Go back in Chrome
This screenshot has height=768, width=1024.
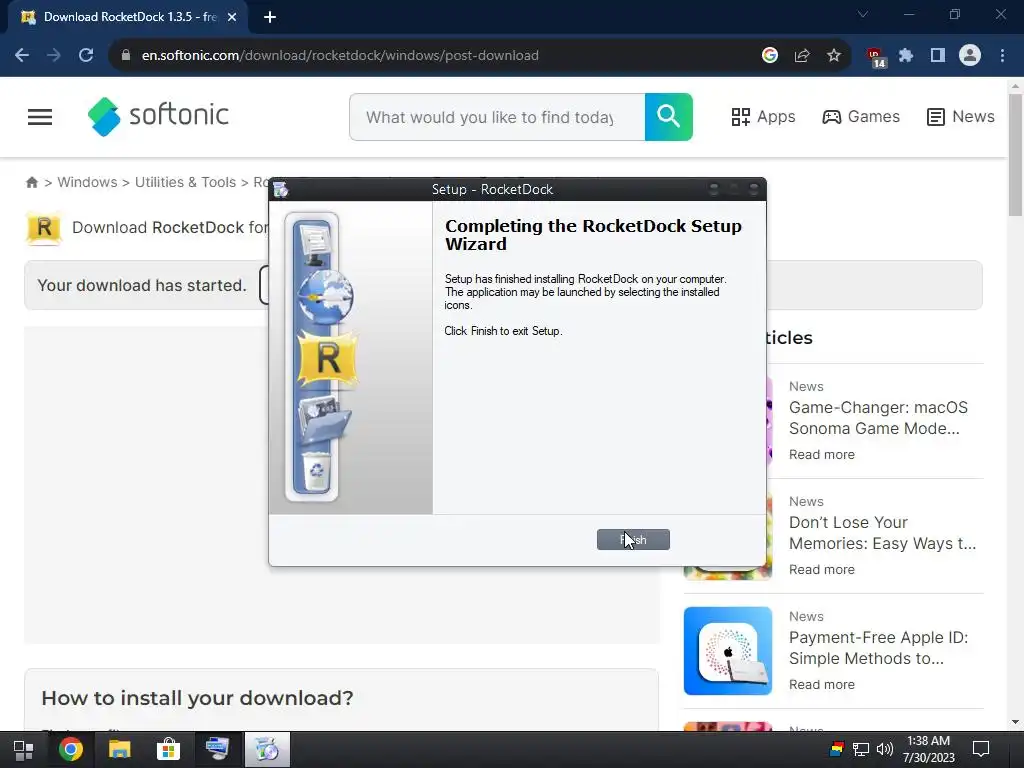pos(22,56)
